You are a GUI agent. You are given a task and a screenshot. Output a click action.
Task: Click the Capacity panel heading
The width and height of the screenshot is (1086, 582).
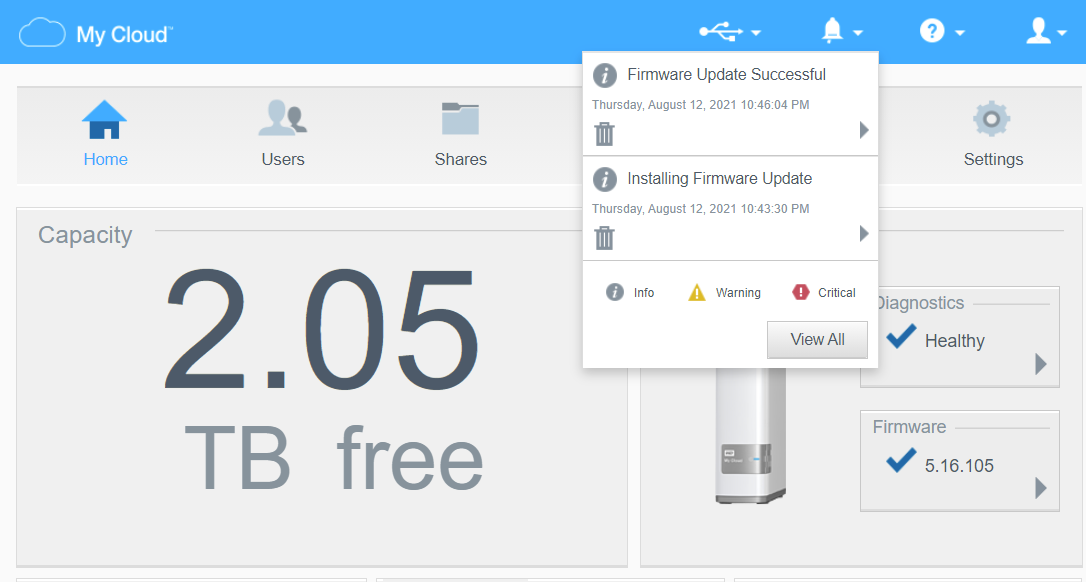click(85, 235)
